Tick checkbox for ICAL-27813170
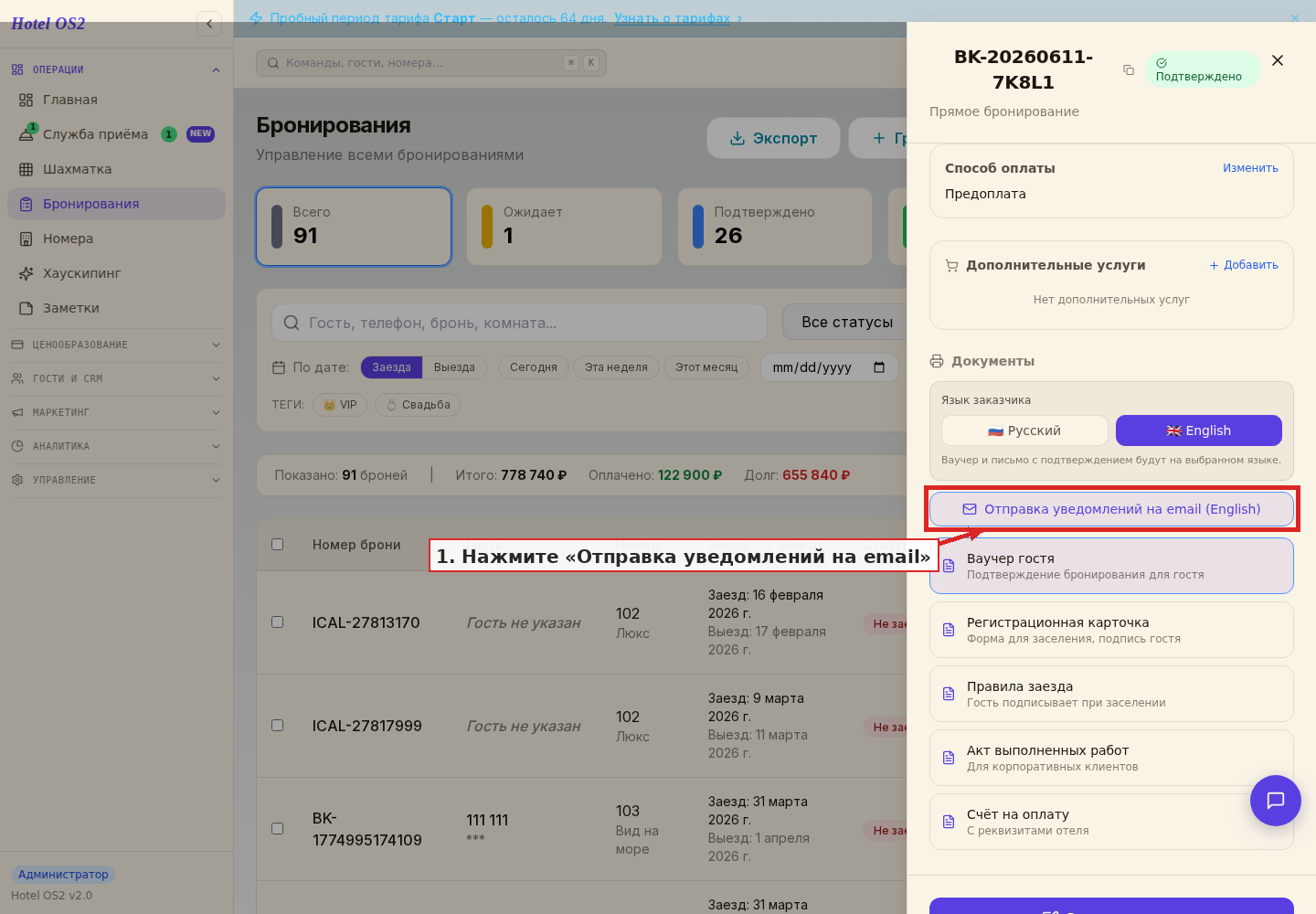Screen dimensions: 1316x914 coord(277,622)
